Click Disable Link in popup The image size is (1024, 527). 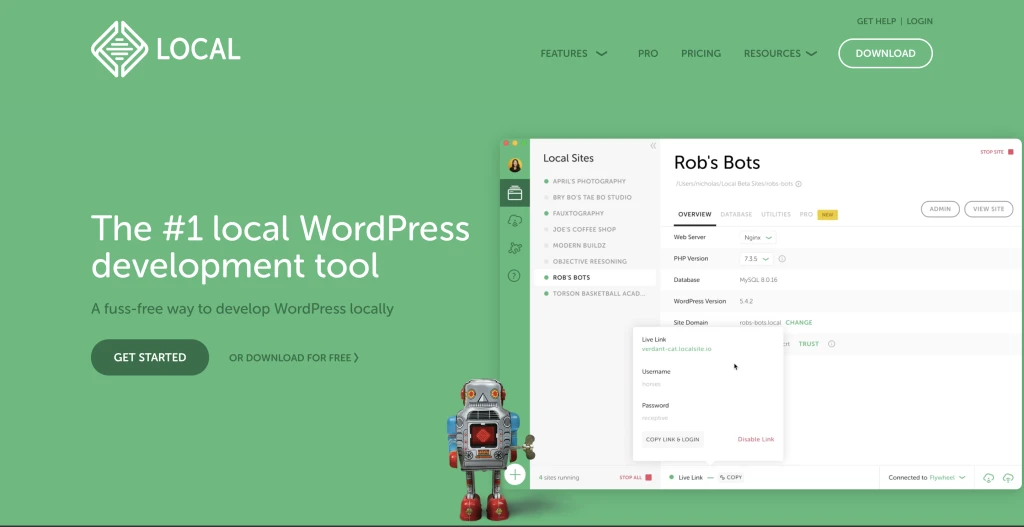click(x=755, y=439)
